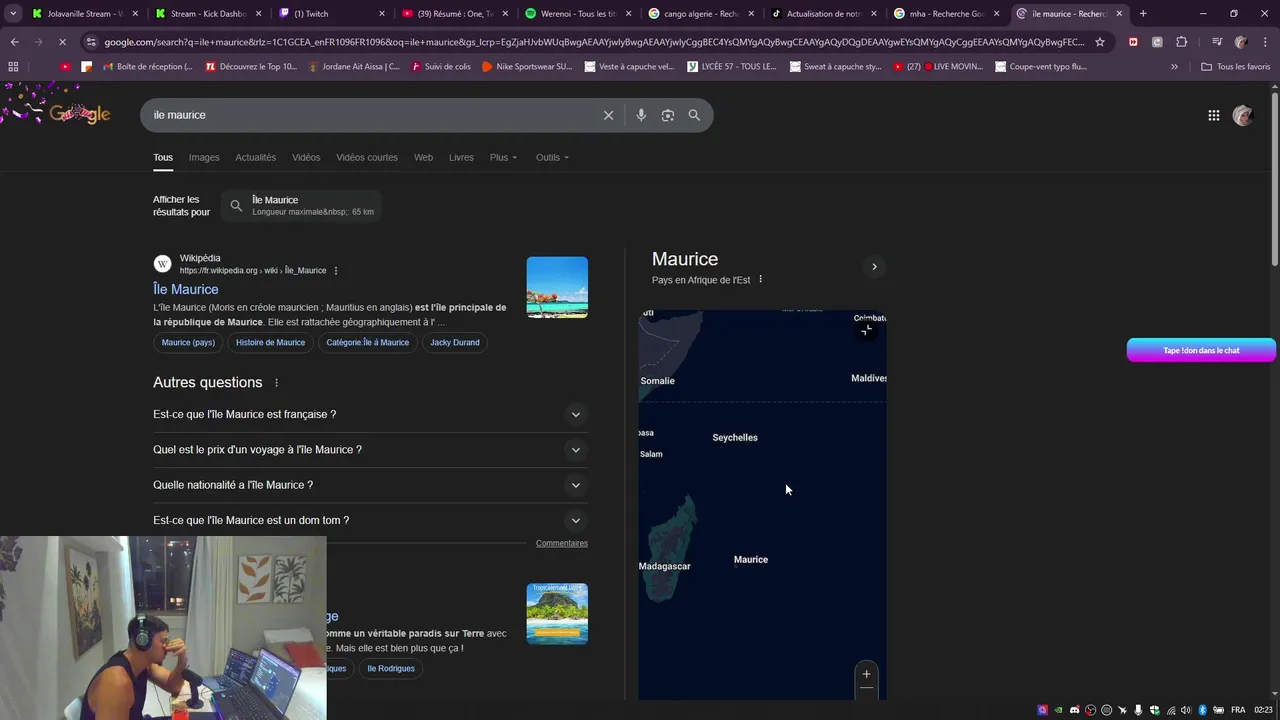Open the Outils dropdown
Viewport: 1280px width, 720px height.
(x=552, y=157)
